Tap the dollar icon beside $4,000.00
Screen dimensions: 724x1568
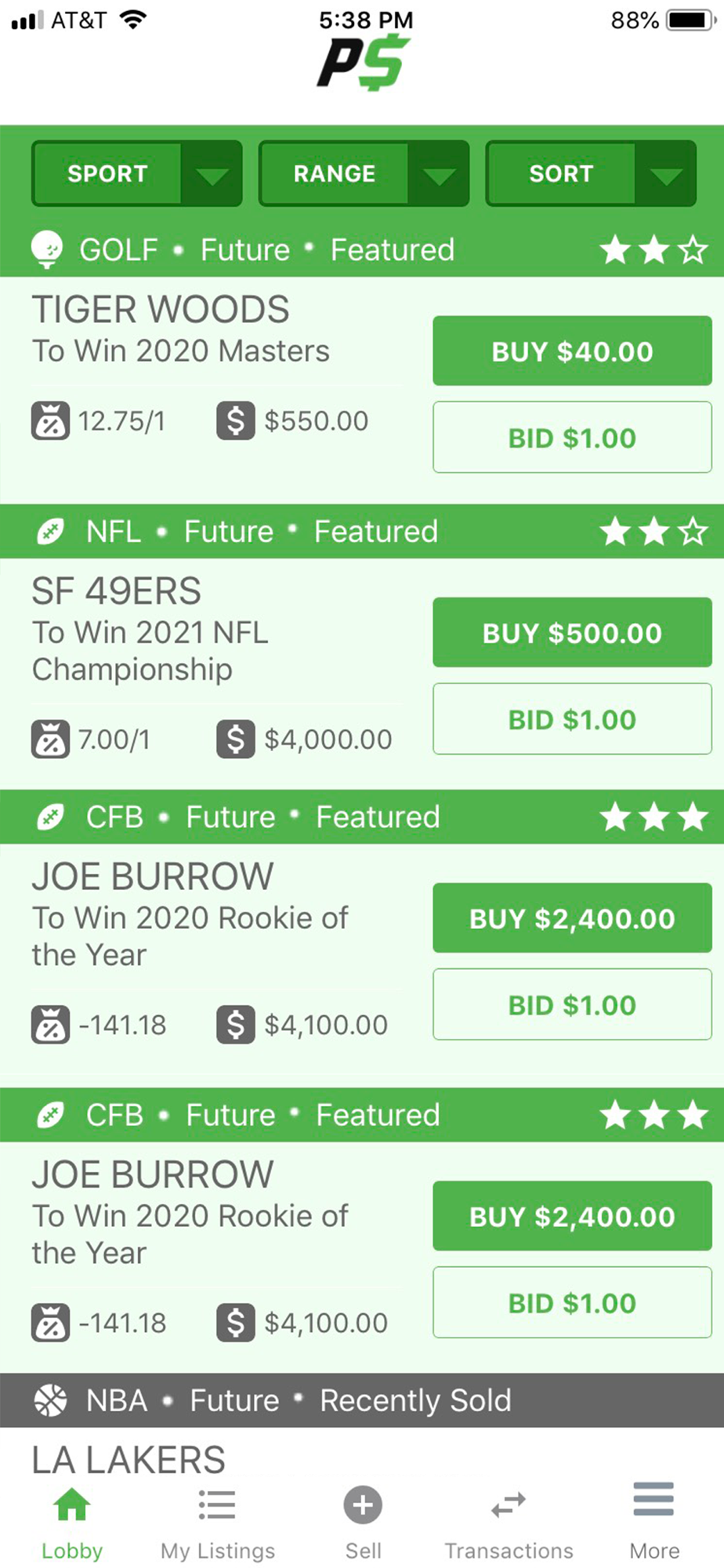pyautogui.click(x=235, y=739)
